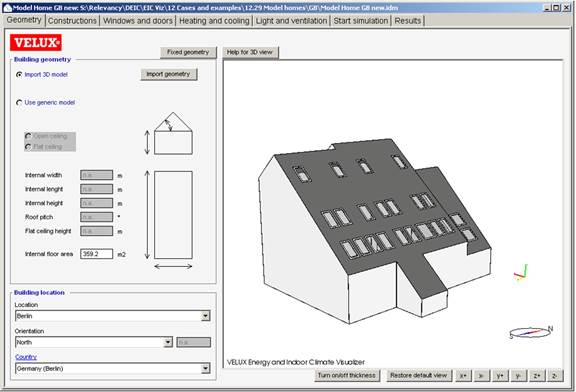
Task: Follow the Country hyperlink label
Action: point(26,357)
